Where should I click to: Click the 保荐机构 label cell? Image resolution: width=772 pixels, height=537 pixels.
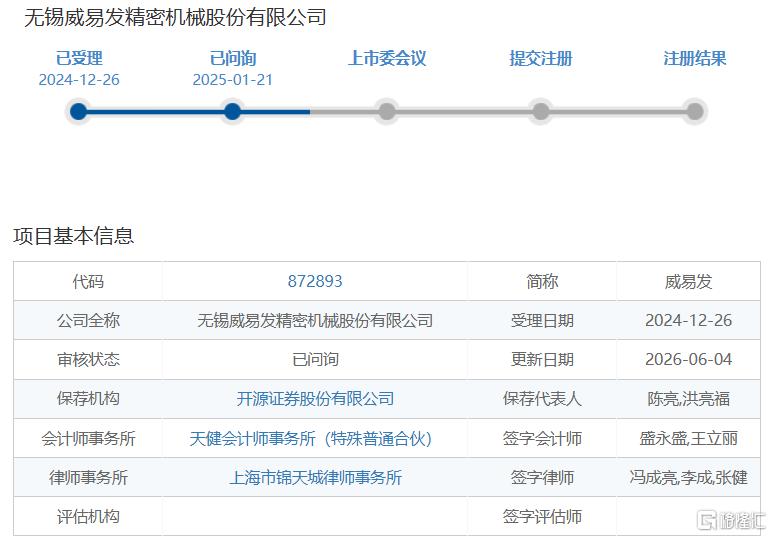pos(88,399)
